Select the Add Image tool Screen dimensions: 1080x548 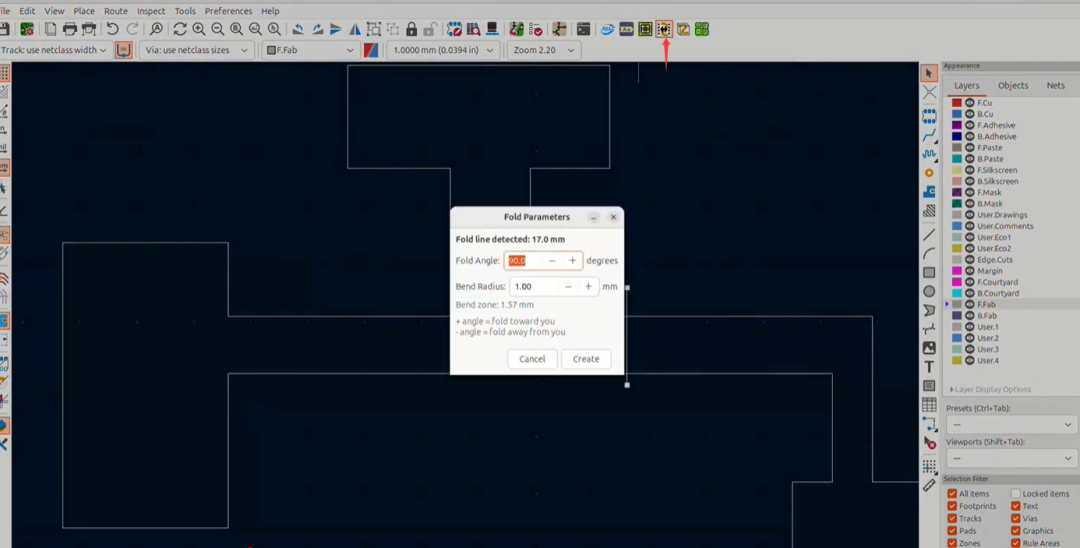pyautogui.click(x=929, y=348)
